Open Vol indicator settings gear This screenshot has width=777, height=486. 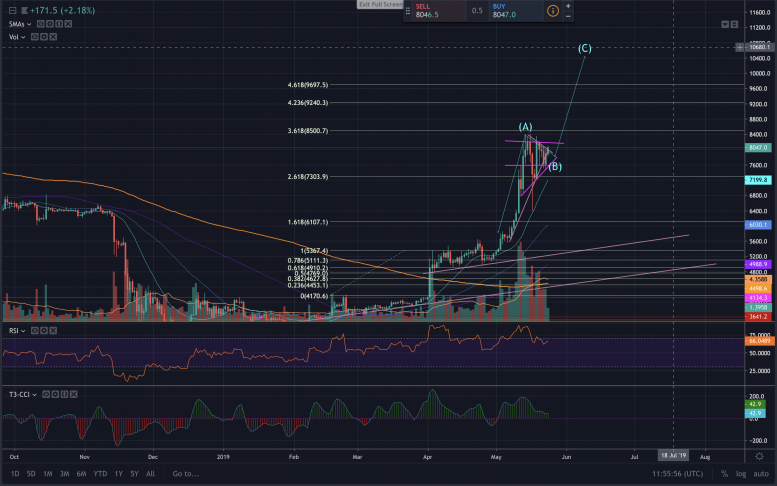click(44, 37)
